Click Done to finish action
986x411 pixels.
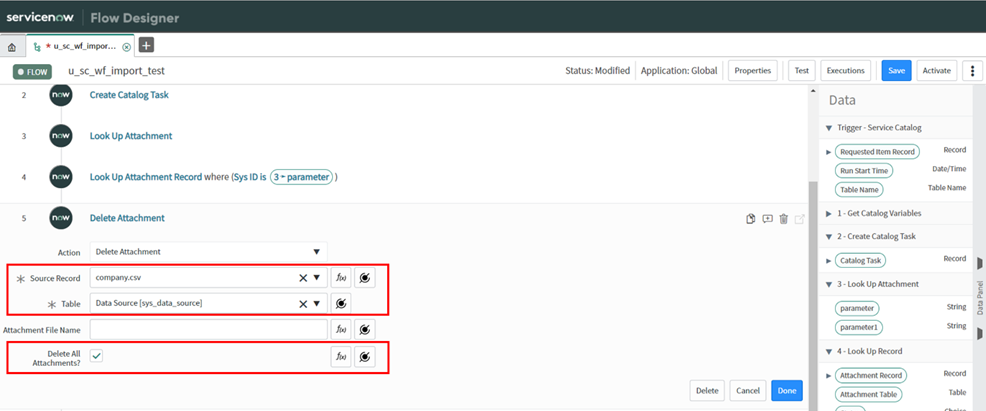[x=787, y=390]
